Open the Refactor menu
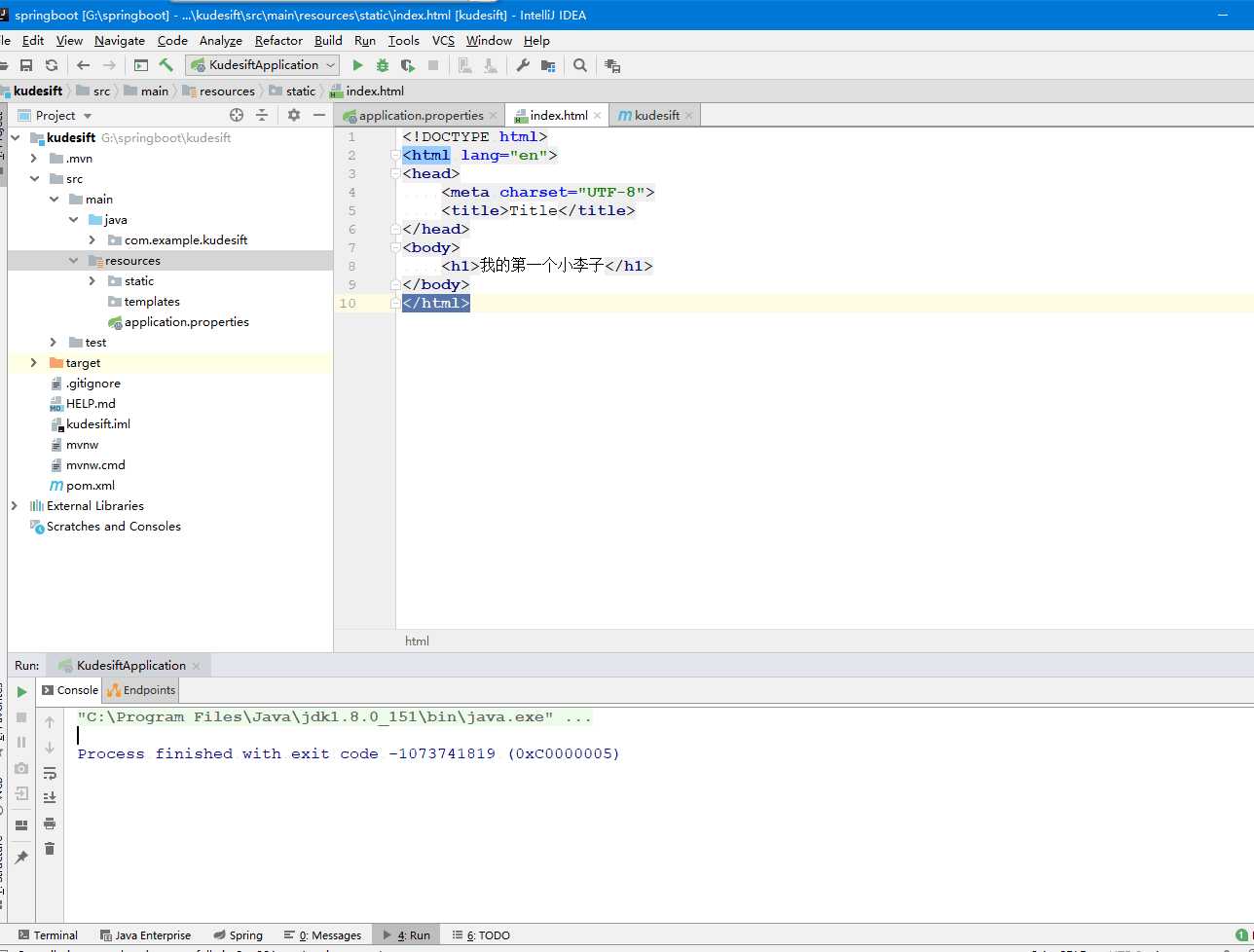The width and height of the screenshot is (1254, 952). (278, 40)
